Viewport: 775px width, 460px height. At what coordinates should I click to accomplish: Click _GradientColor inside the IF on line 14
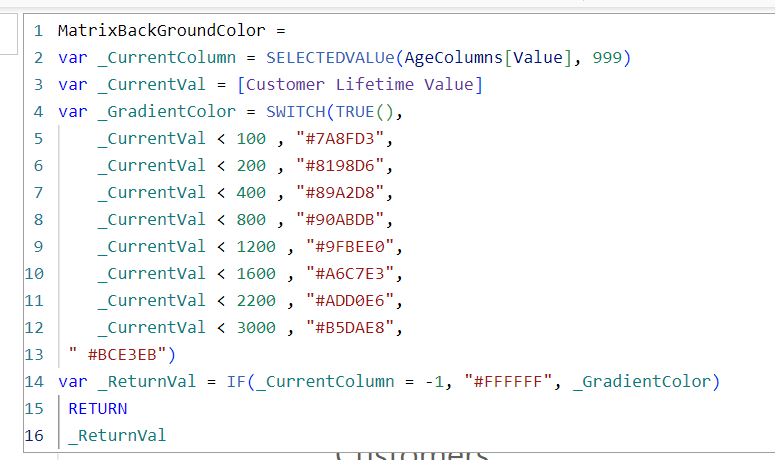642,381
